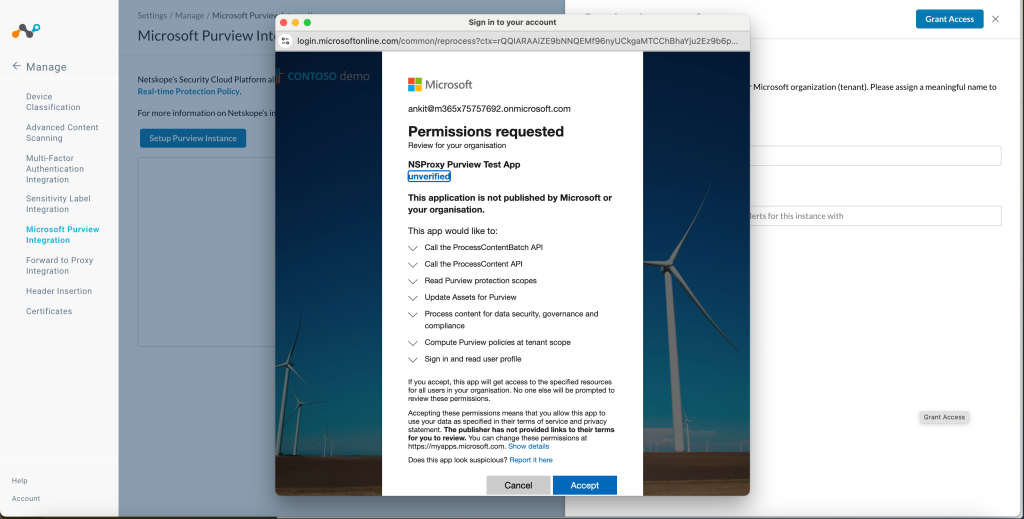The width and height of the screenshot is (1024, 519).
Task: Click Settings in the breadcrumb
Action: [x=152, y=15]
